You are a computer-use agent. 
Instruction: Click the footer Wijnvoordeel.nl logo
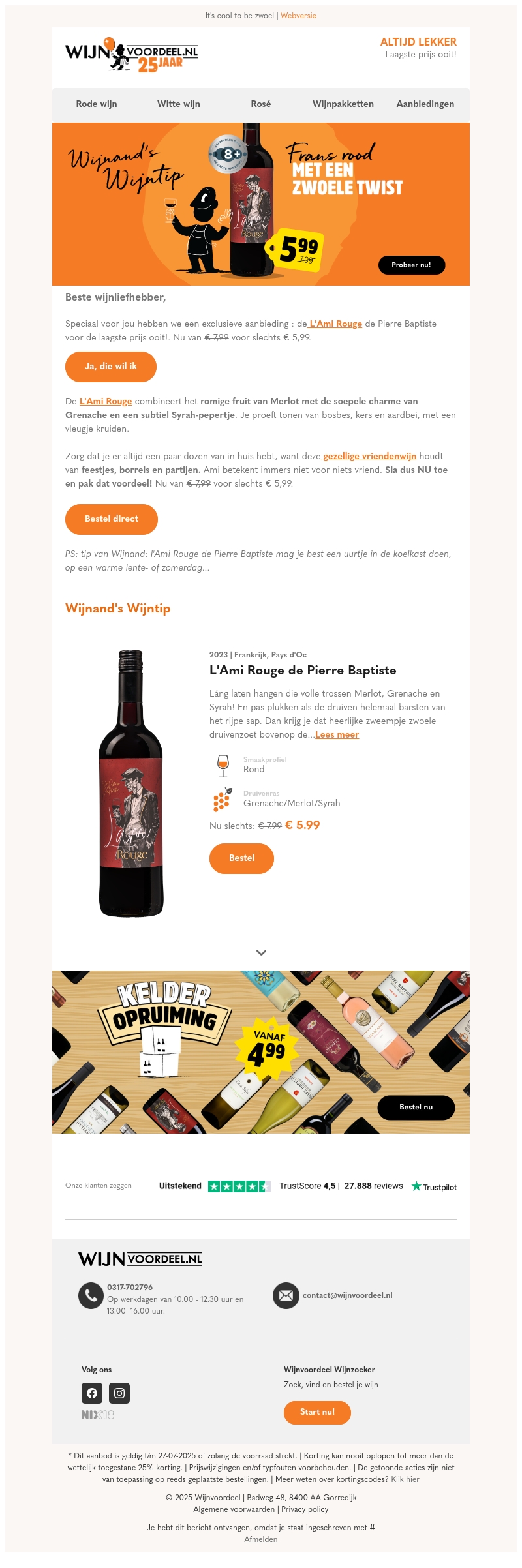pos(140,1259)
